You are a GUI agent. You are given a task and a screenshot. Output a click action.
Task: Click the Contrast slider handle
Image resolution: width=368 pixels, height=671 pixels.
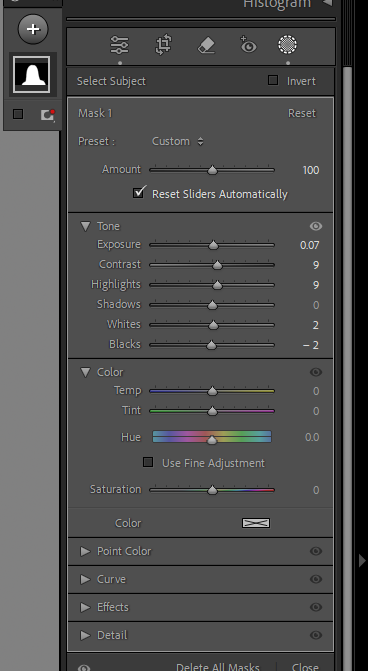[x=217, y=265]
